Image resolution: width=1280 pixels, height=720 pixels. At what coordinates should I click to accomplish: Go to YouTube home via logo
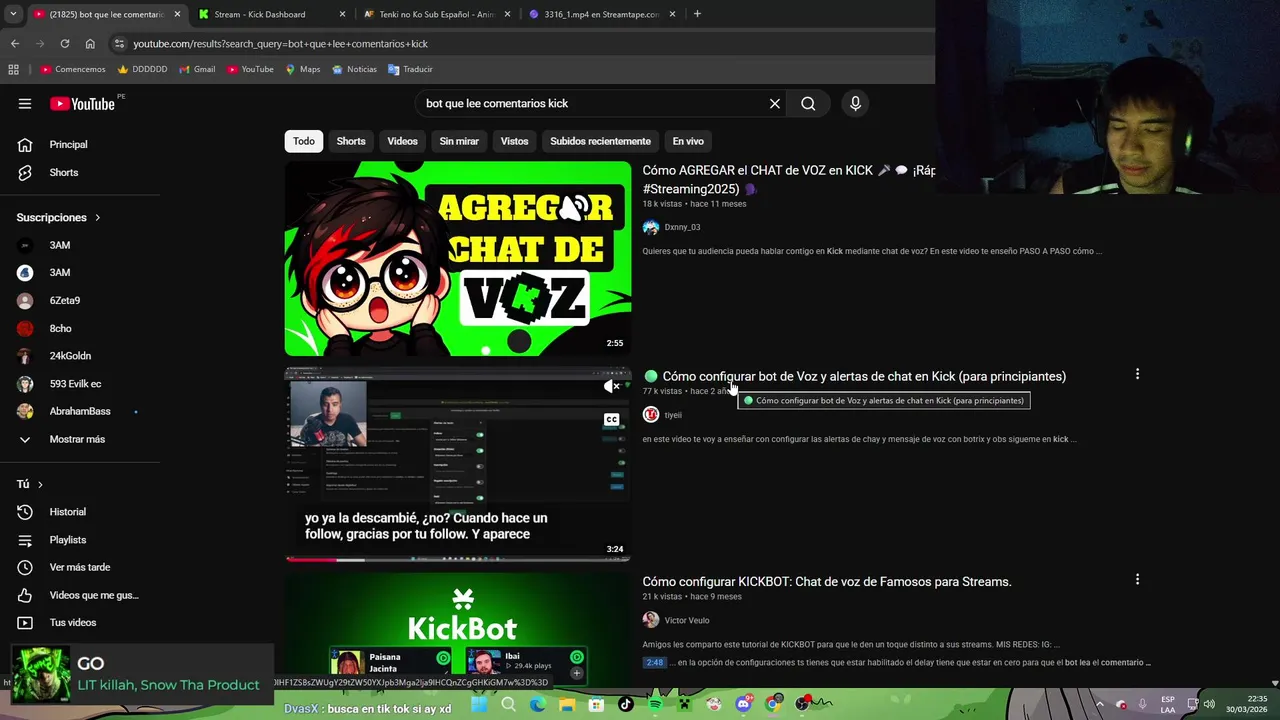coord(83,103)
